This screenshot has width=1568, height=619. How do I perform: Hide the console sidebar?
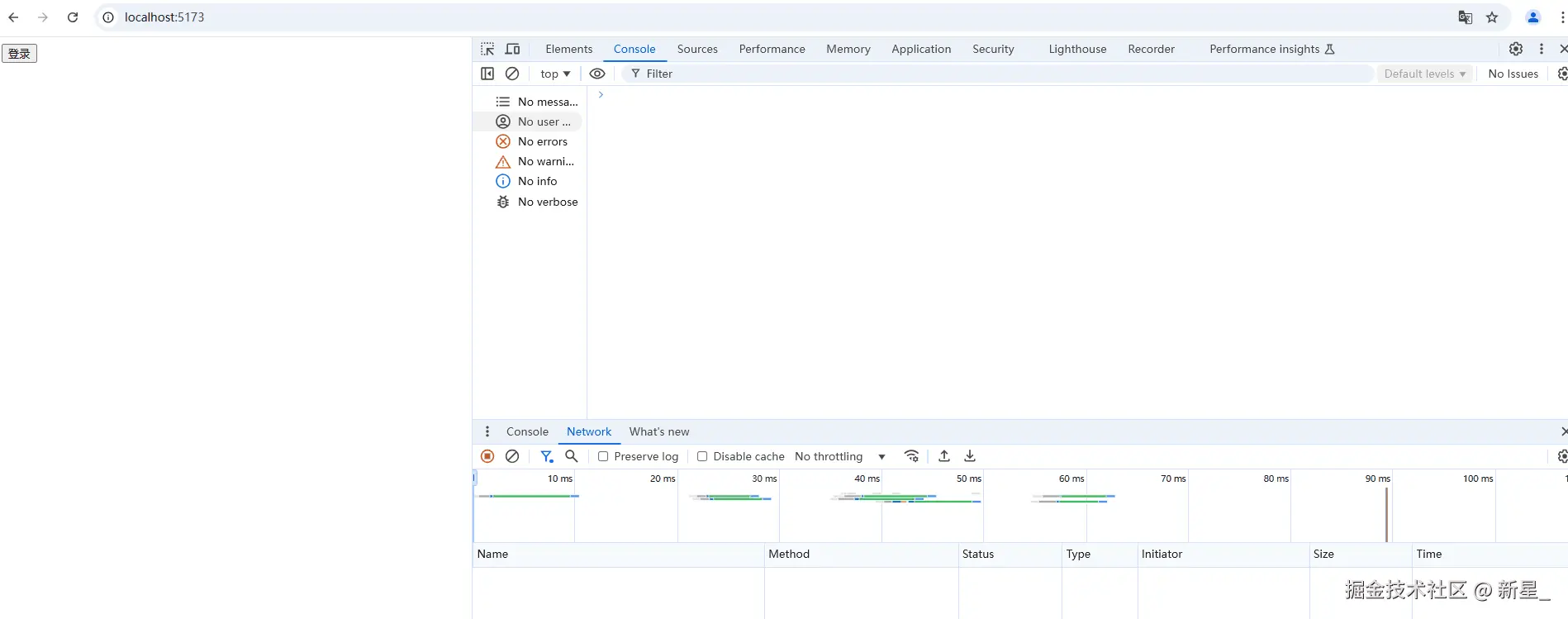pyautogui.click(x=487, y=74)
